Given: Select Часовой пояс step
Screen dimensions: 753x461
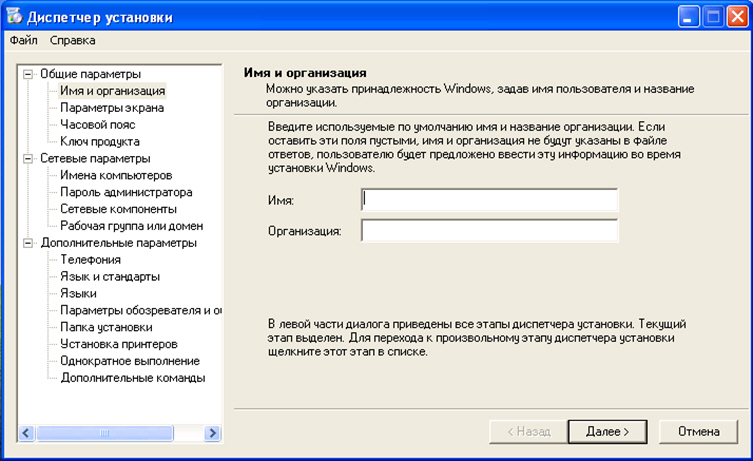Looking at the screenshot, I should pyautogui.click(x=97, y=125).
